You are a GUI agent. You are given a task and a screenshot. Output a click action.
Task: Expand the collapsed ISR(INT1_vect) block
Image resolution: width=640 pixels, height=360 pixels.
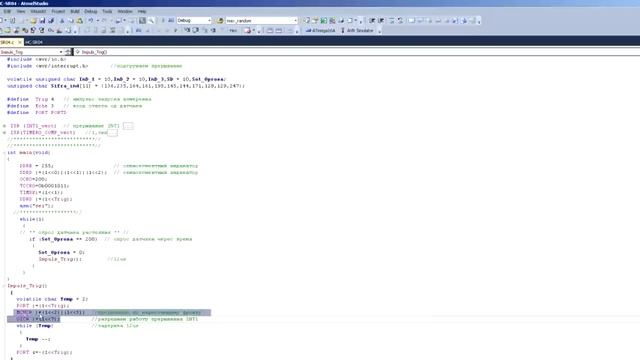[4, 126]
